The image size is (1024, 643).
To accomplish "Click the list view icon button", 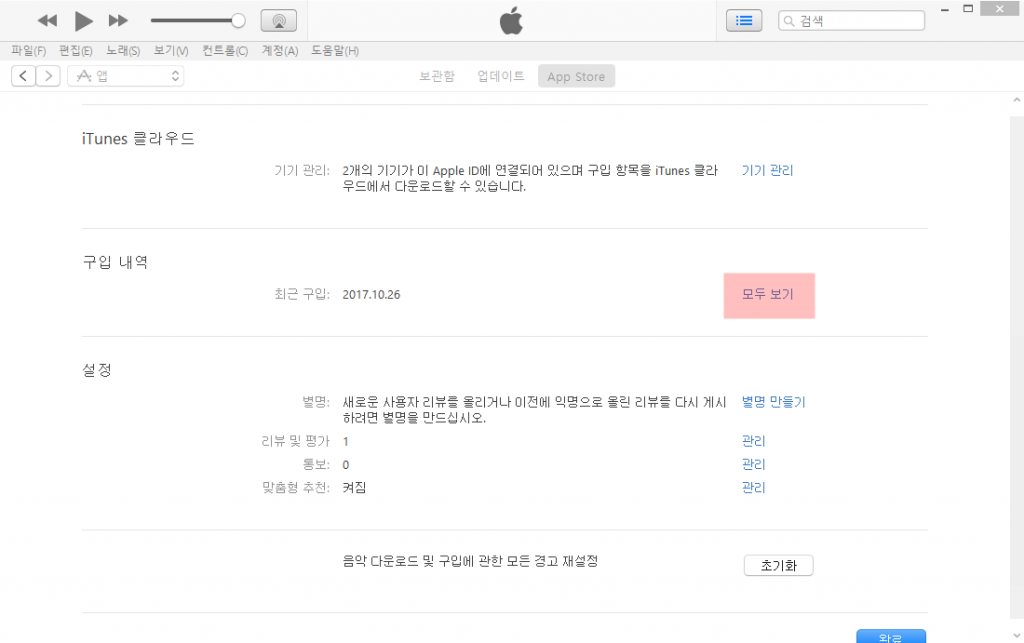I will click(744, 20).
